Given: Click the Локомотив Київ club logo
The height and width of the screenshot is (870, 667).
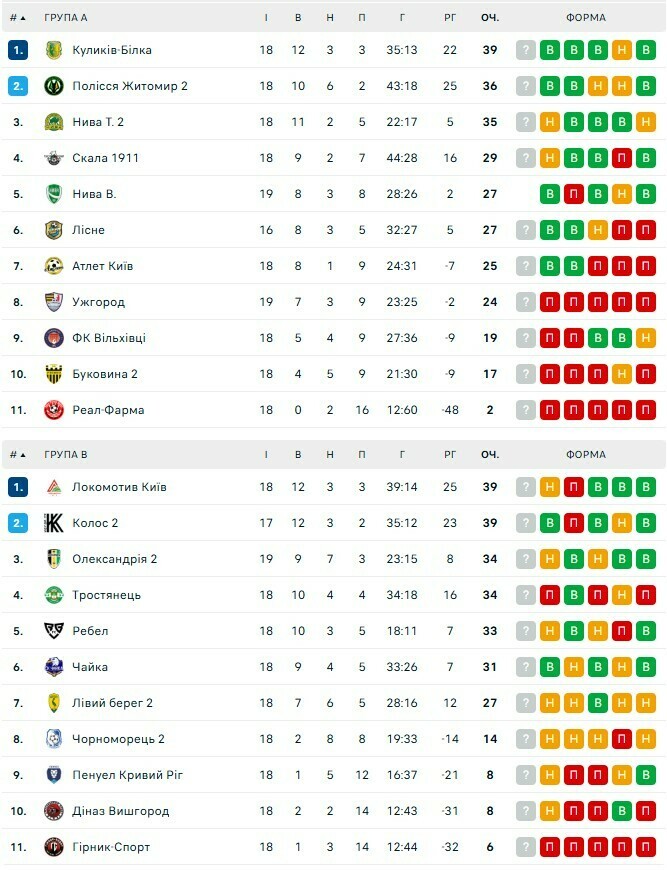Looking at the screenshot, I should (54, 487).
